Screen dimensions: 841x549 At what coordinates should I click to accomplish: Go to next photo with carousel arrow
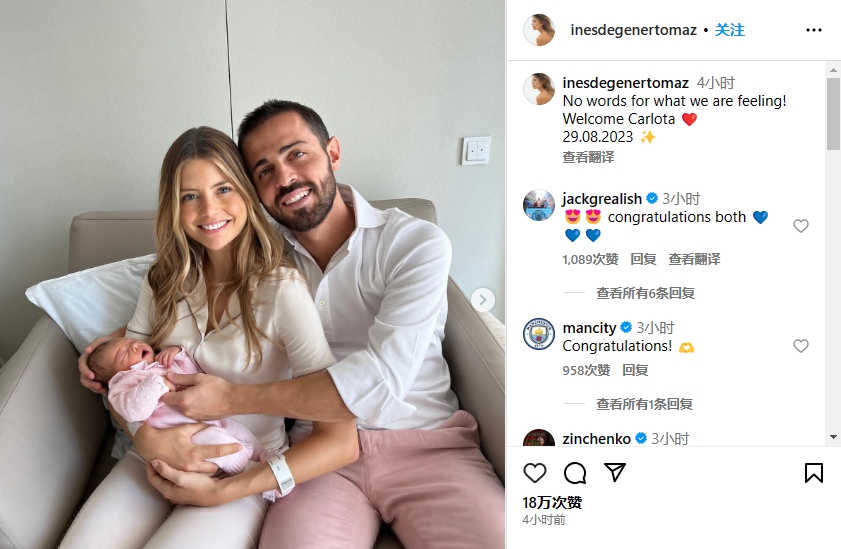pos(483,300)
